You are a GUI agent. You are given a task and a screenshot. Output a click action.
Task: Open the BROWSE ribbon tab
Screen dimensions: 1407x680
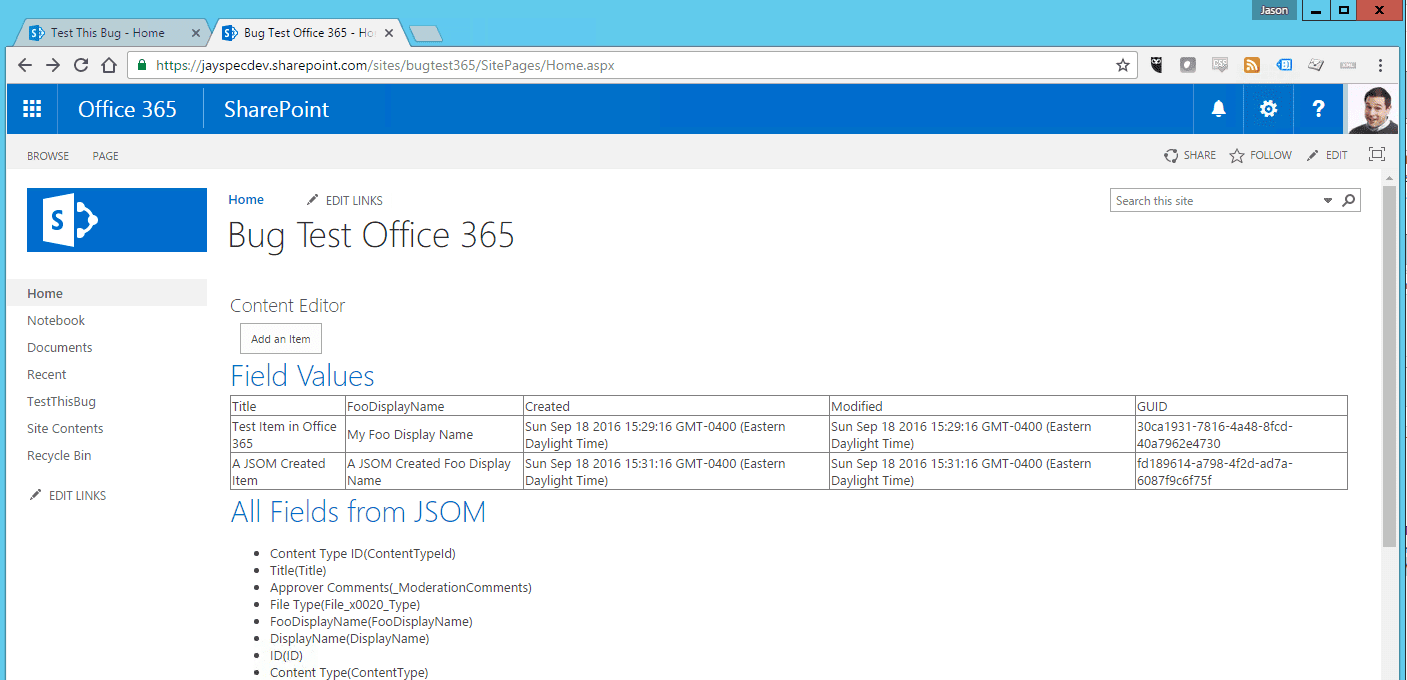pyautogui.click(x=48, y=156)
